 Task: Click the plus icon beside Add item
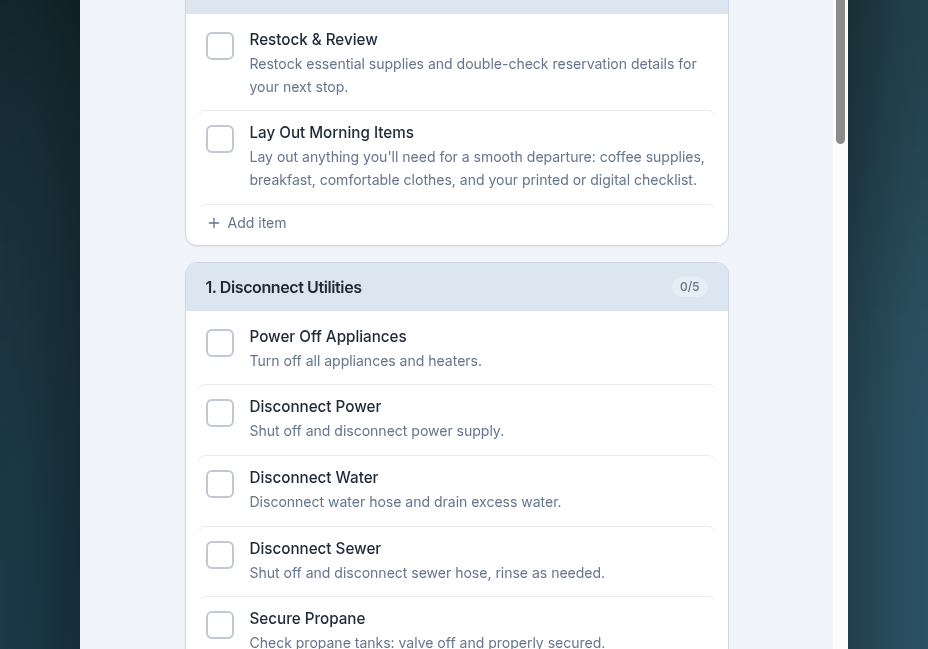214,223
